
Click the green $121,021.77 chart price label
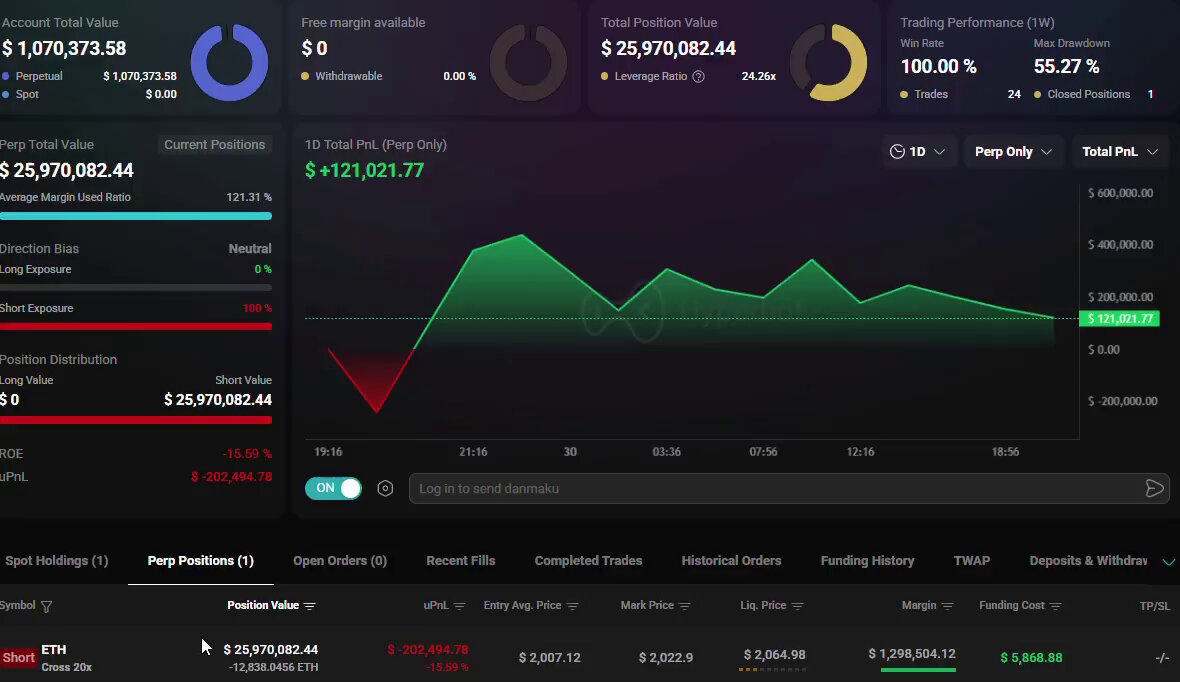1119,318
